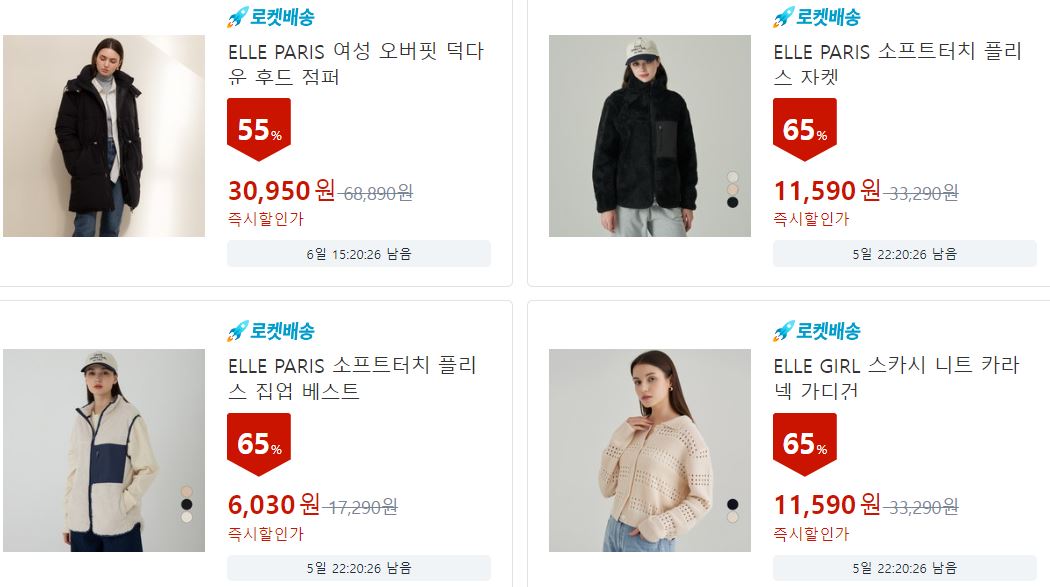Open ELLE GIRL knit collar cardigan title link

(x=896, y=378)
